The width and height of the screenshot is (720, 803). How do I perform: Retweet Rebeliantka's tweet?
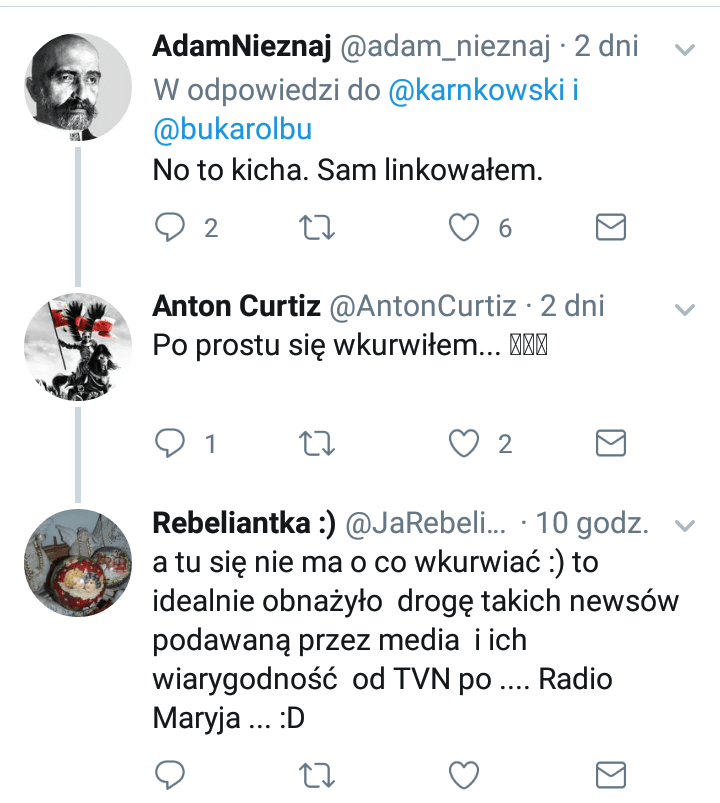point(317,775)
